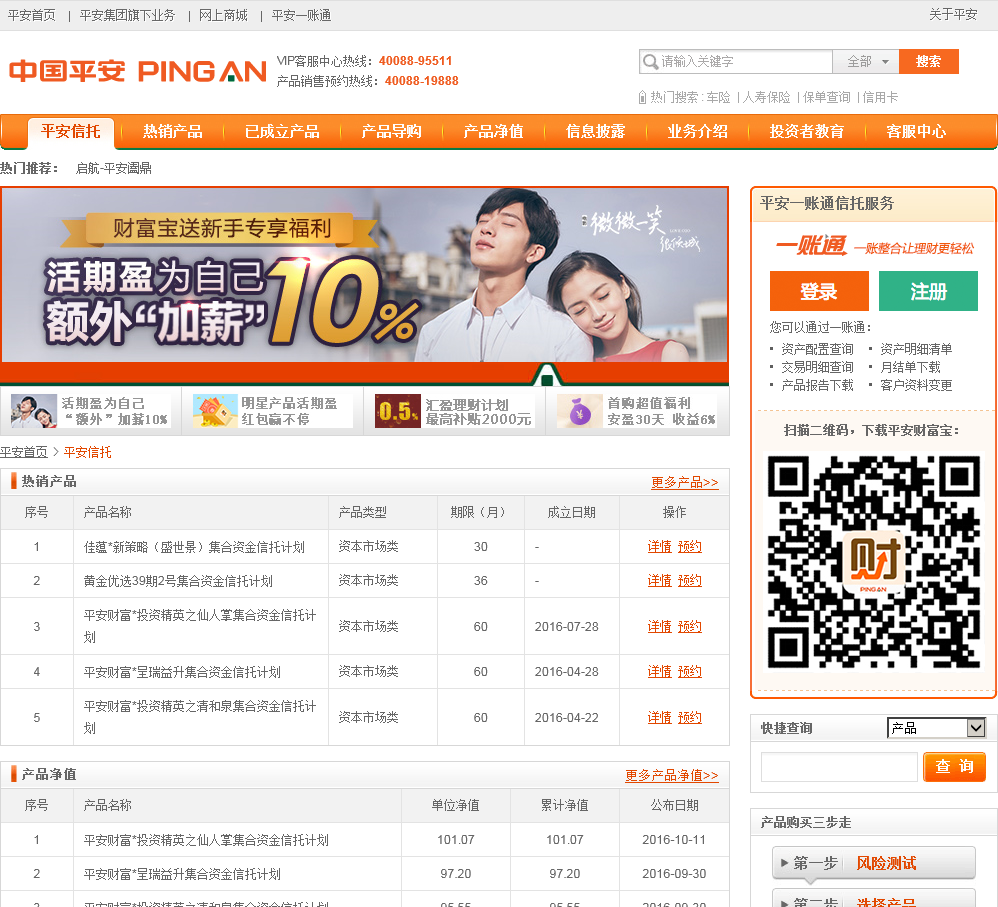Screen dimensions: 998x907
Task: Click 交易明细查询 item
Action: click(x=817, y=367)
